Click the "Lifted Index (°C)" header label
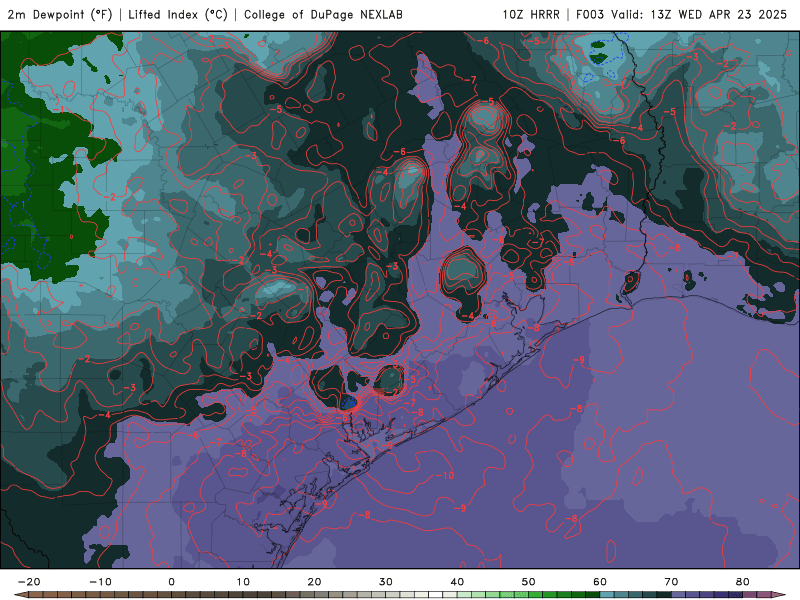The height and width of the screenshot is (600, 800). click(x=178, y=15)
